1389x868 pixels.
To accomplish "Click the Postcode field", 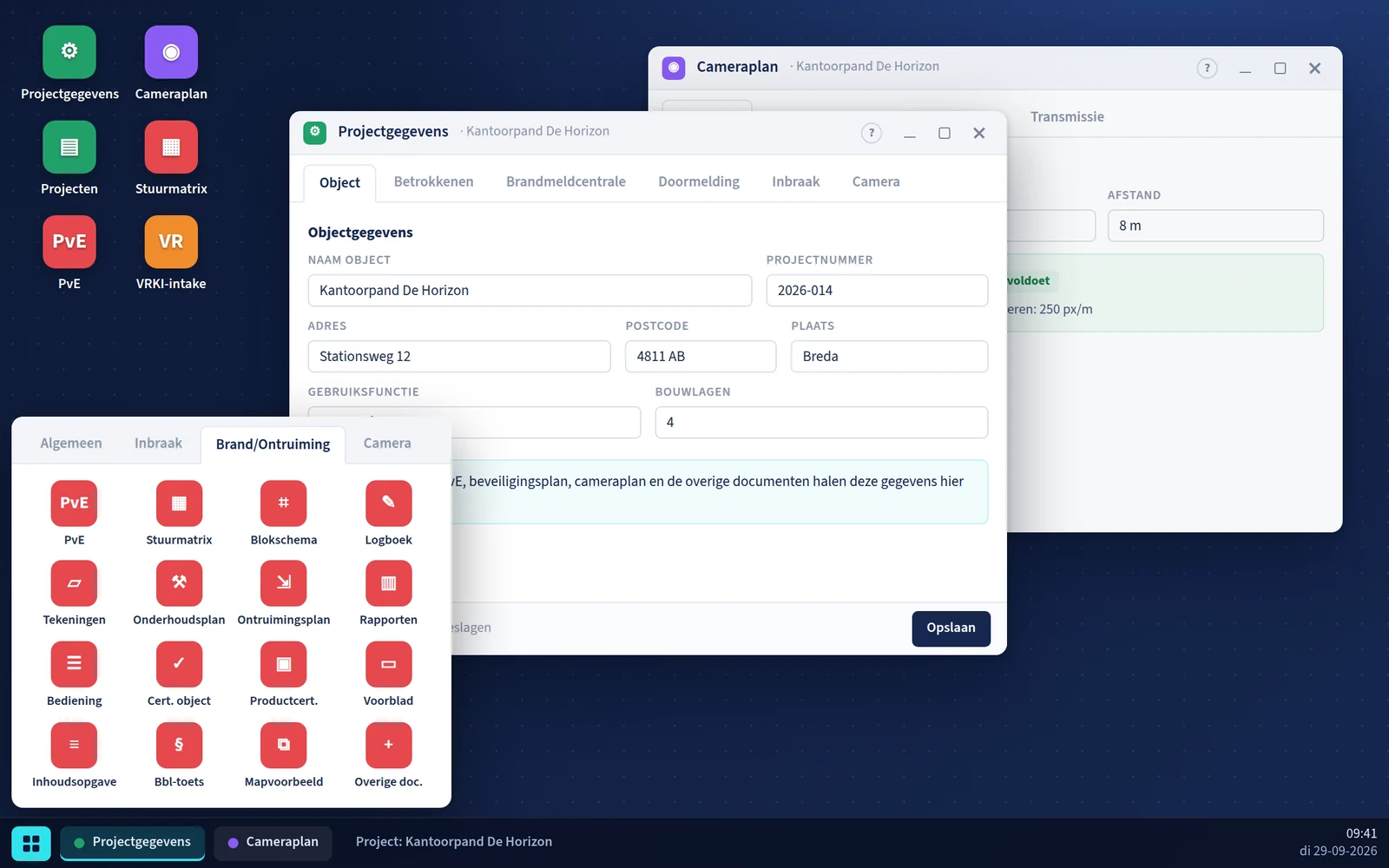I will pyautogui.click(x=701, y=356).
